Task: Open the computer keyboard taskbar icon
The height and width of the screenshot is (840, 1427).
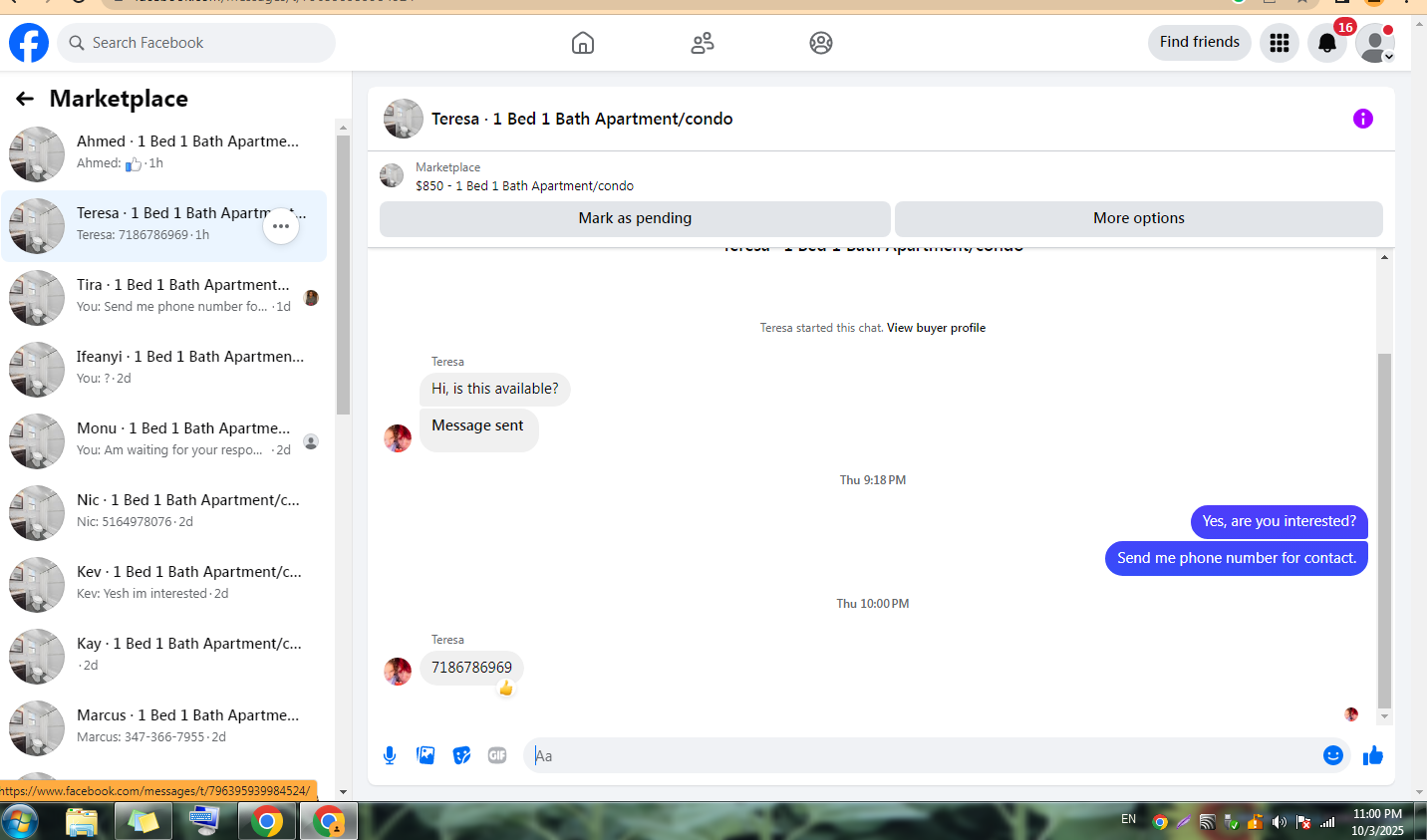Action: [204, 822]
